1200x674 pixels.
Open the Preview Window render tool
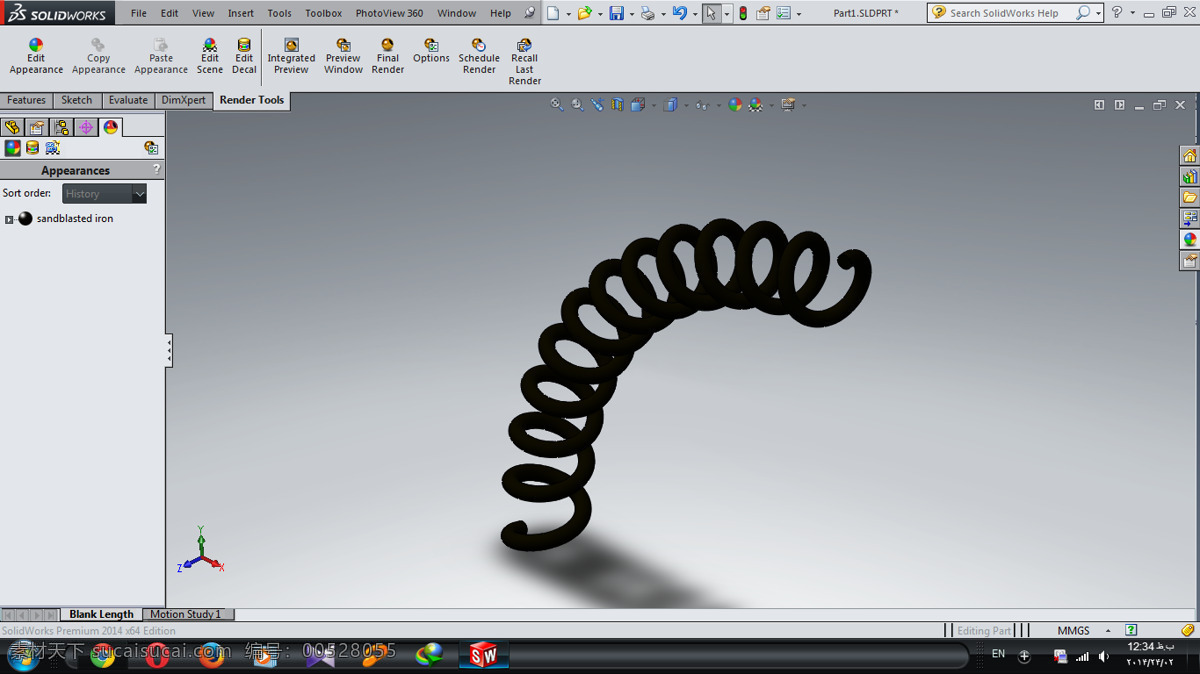[343, 57]
